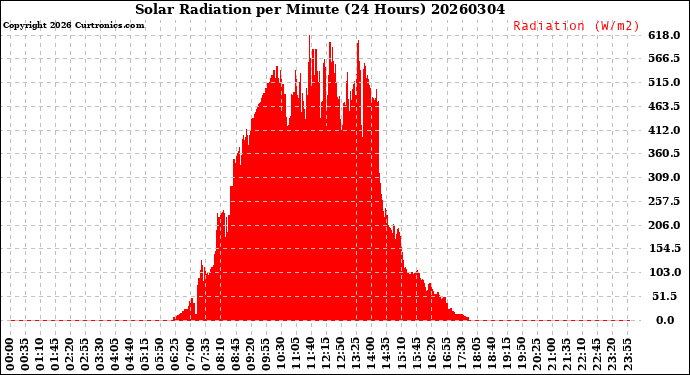
Task: Click the 06:25 time axis label
Action: [x=175, y=355]
